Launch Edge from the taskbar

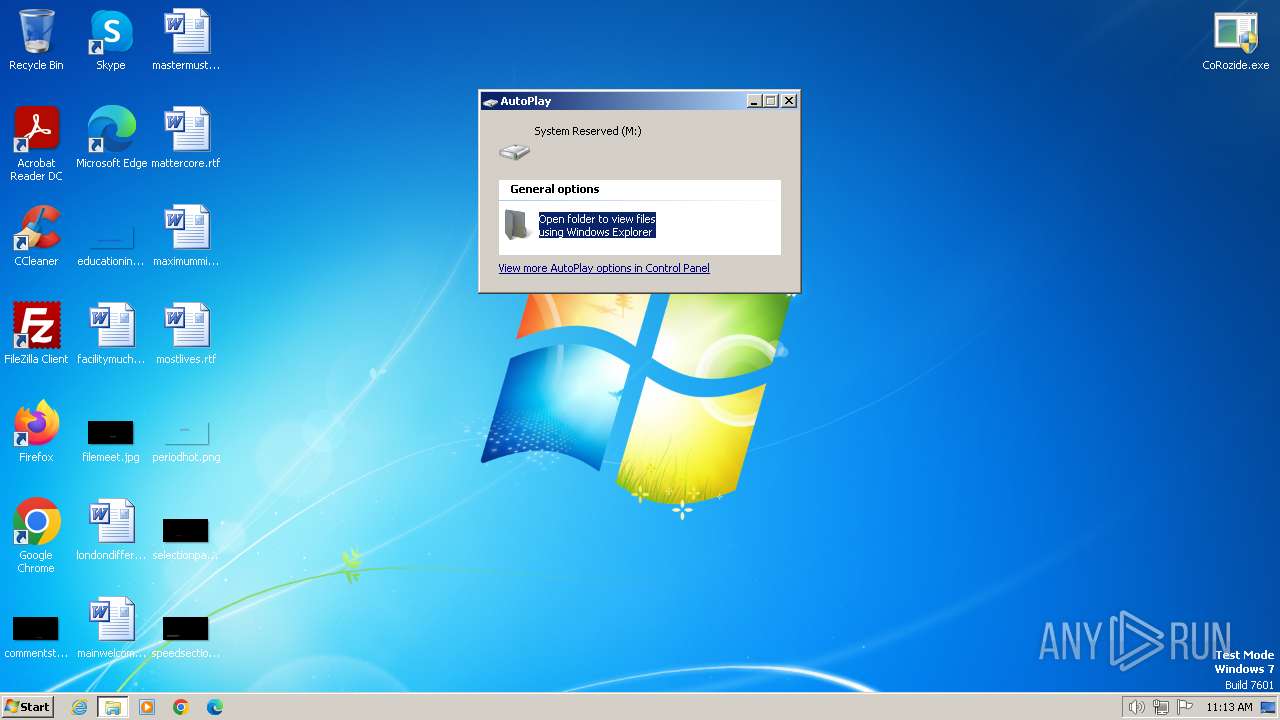[215, 707]
